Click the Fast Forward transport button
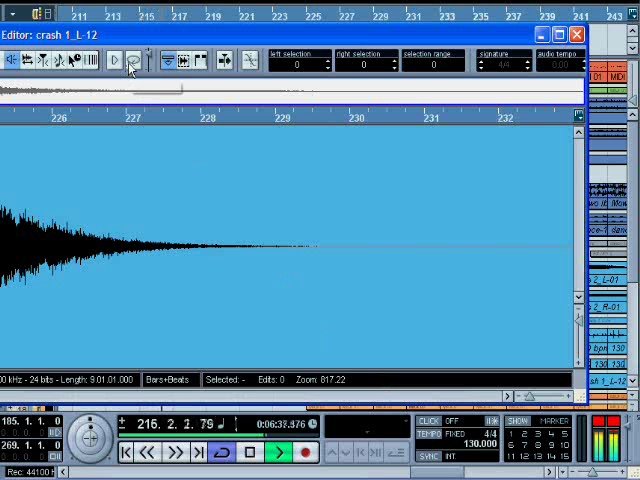 click(x=176, y=453)
